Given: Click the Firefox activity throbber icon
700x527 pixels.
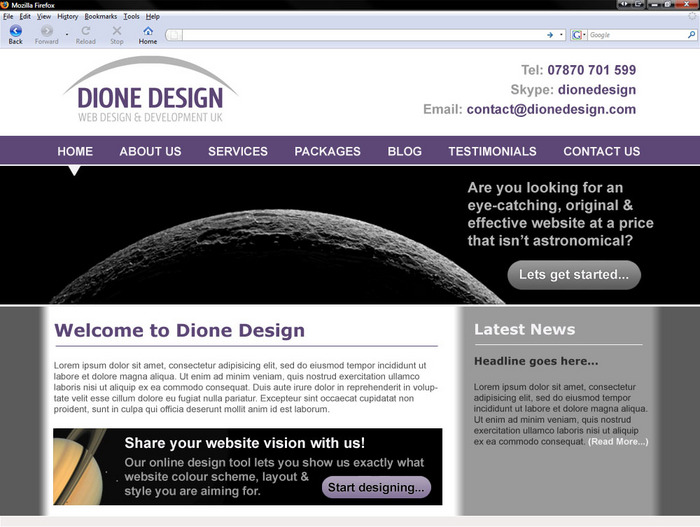Looking at the screenshot, I should (692, 16).
